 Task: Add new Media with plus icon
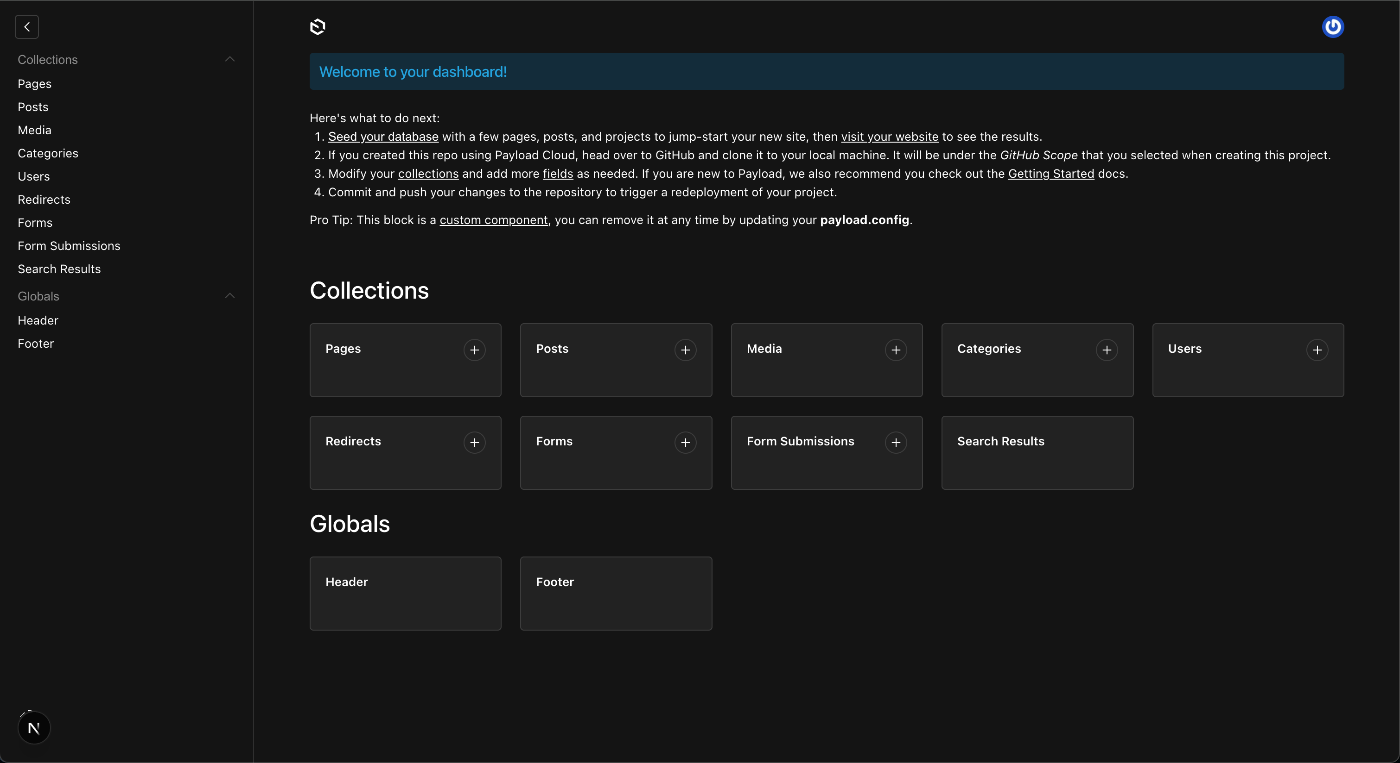pos(896,350)
